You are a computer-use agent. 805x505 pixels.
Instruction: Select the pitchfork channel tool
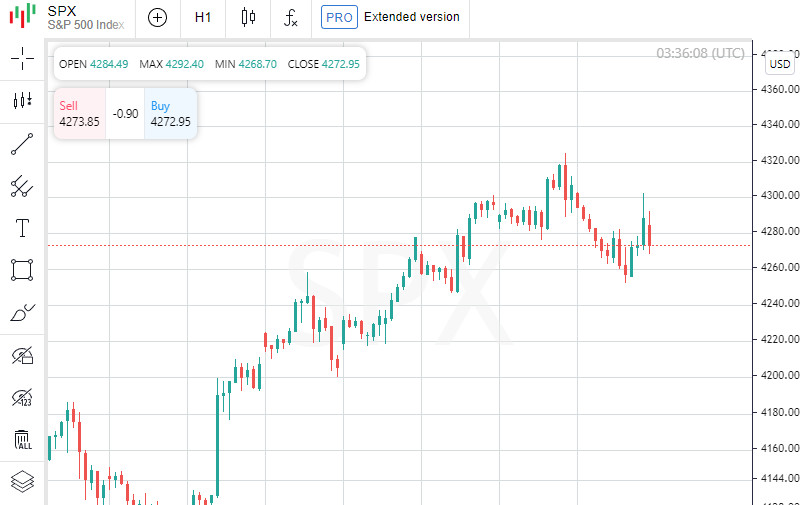22,186
